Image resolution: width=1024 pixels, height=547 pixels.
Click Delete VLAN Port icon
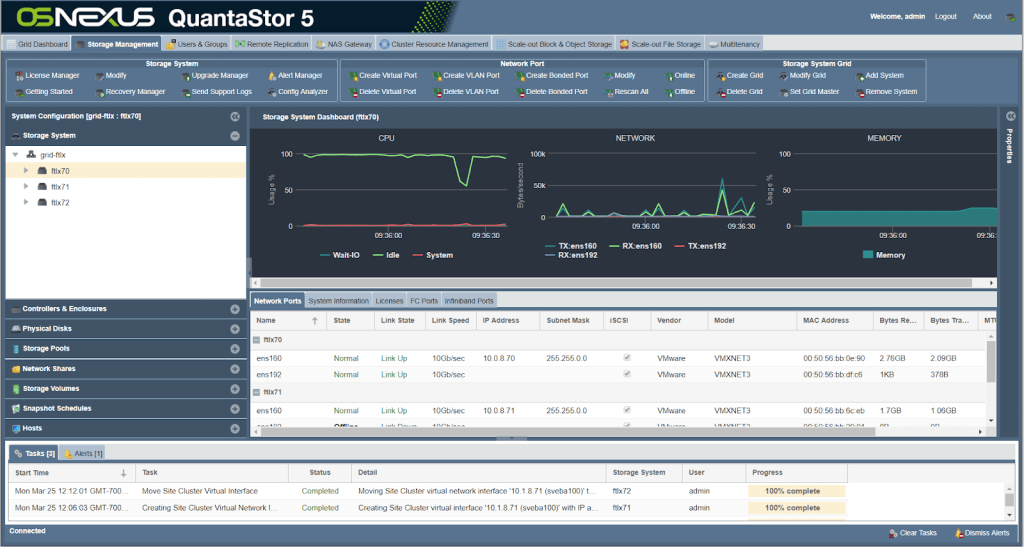tap(437, 92)
